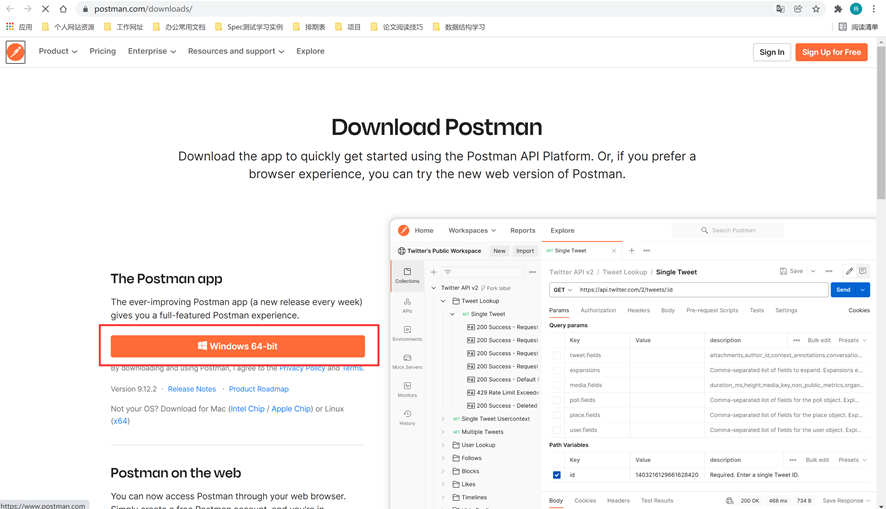The width and height of the screenshot is (886, 509).
Task: Tick the media.fields checkbox in the preview
Action: click(557, 385)
